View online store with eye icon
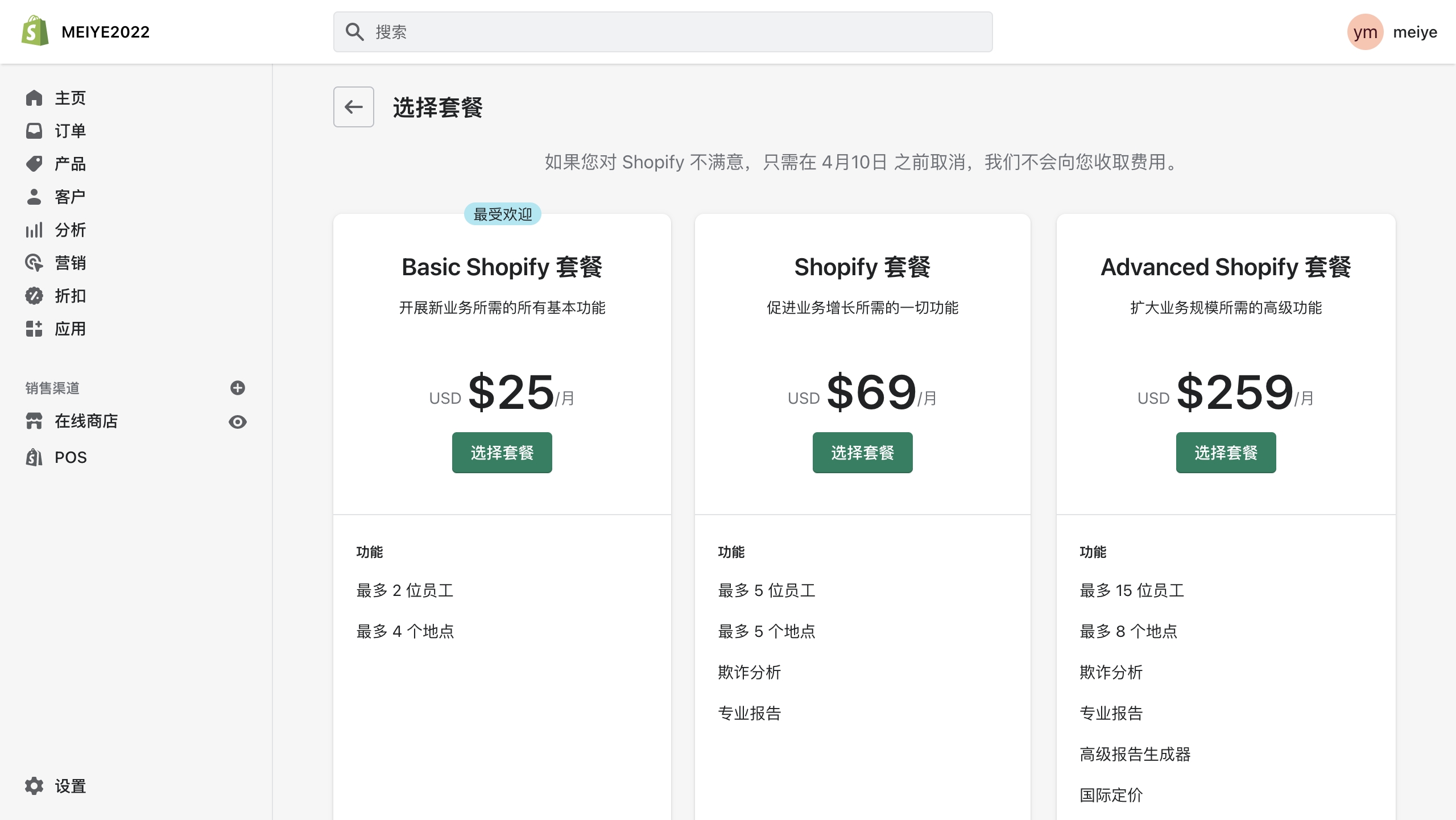This screenshot has height=820, width=1456. [238, 422]
